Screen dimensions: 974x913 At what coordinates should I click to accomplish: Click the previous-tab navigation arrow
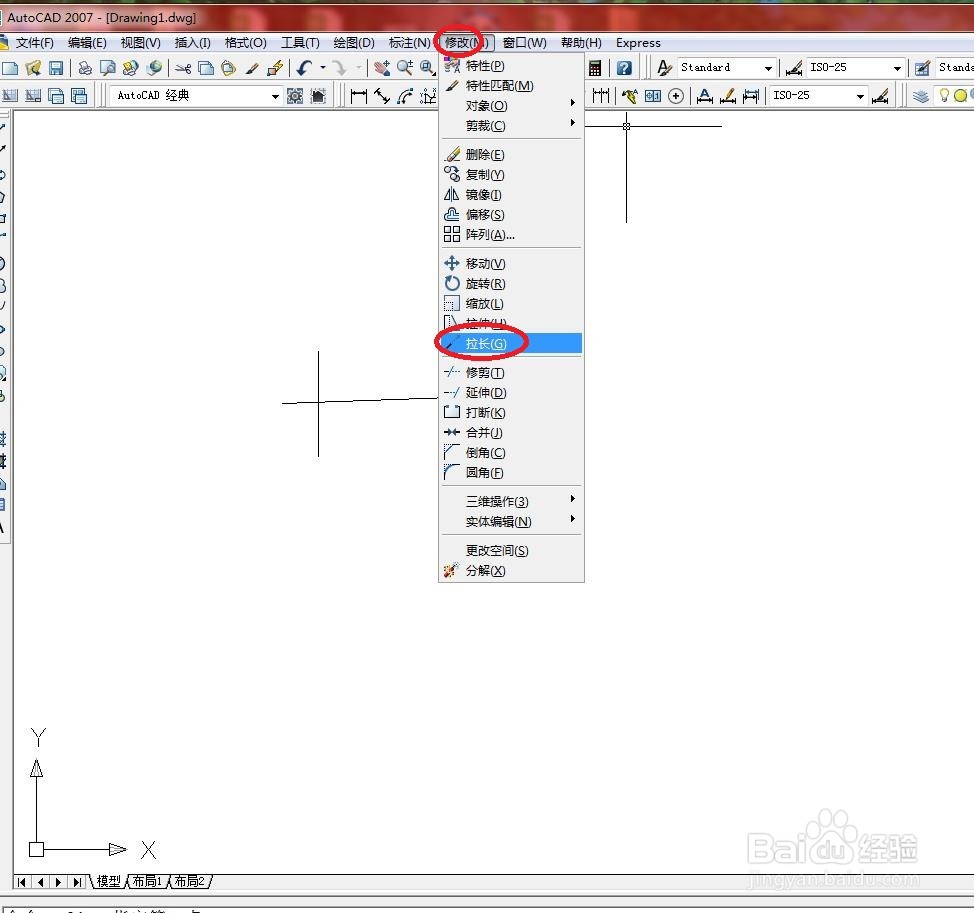coord(40,882)
